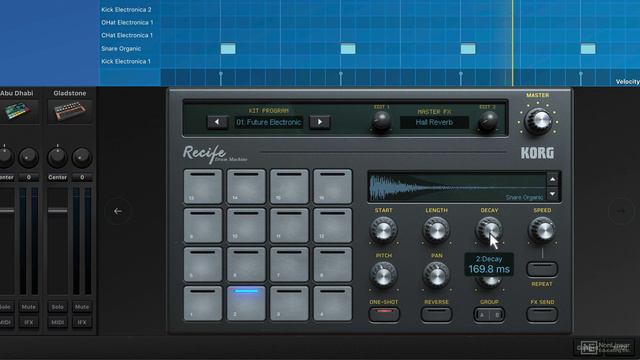Mute the Gladstone channel

(x=82, y=307)
